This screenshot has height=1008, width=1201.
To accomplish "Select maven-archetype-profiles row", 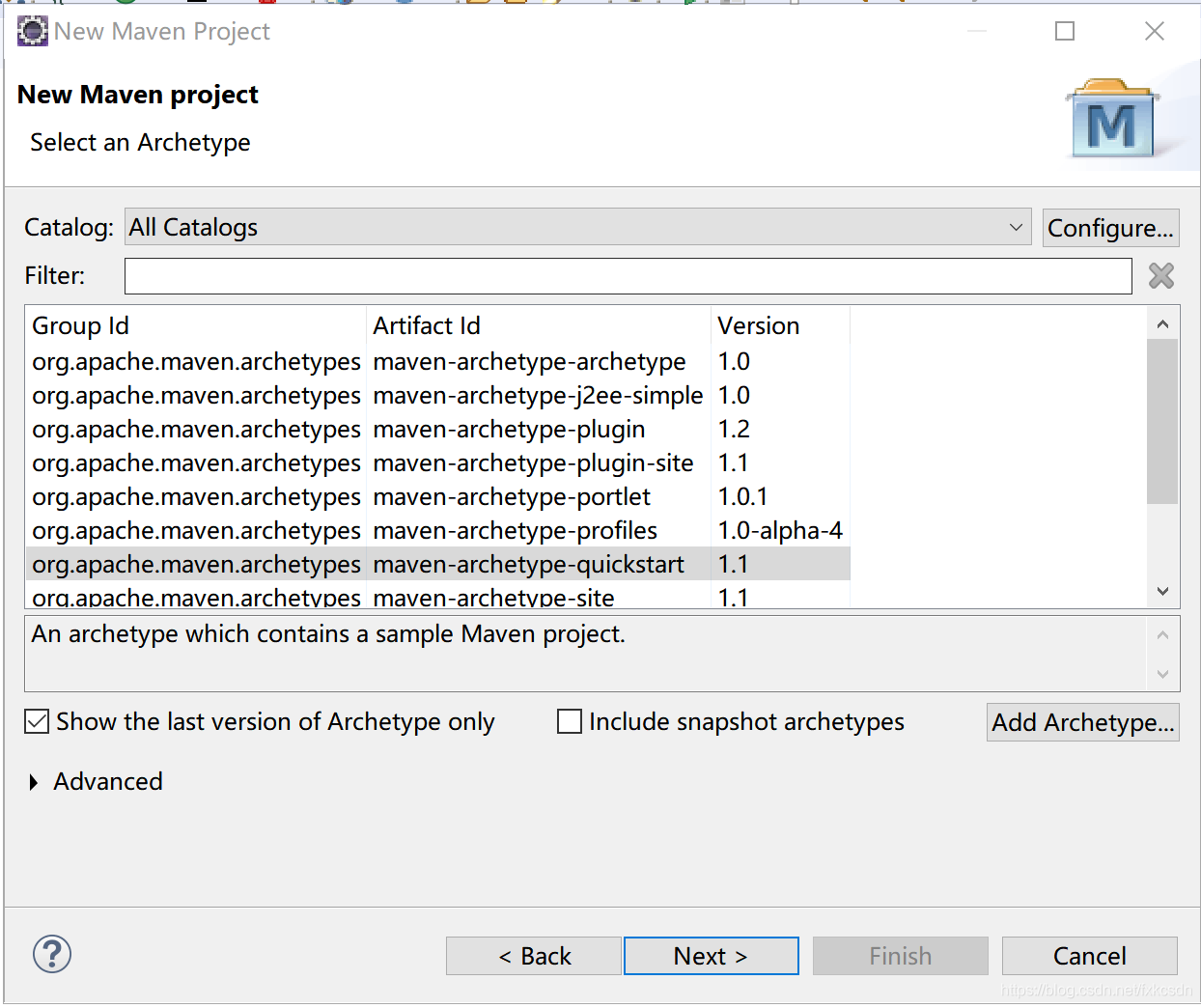I will pyautogui.click(x=438, y=530).
